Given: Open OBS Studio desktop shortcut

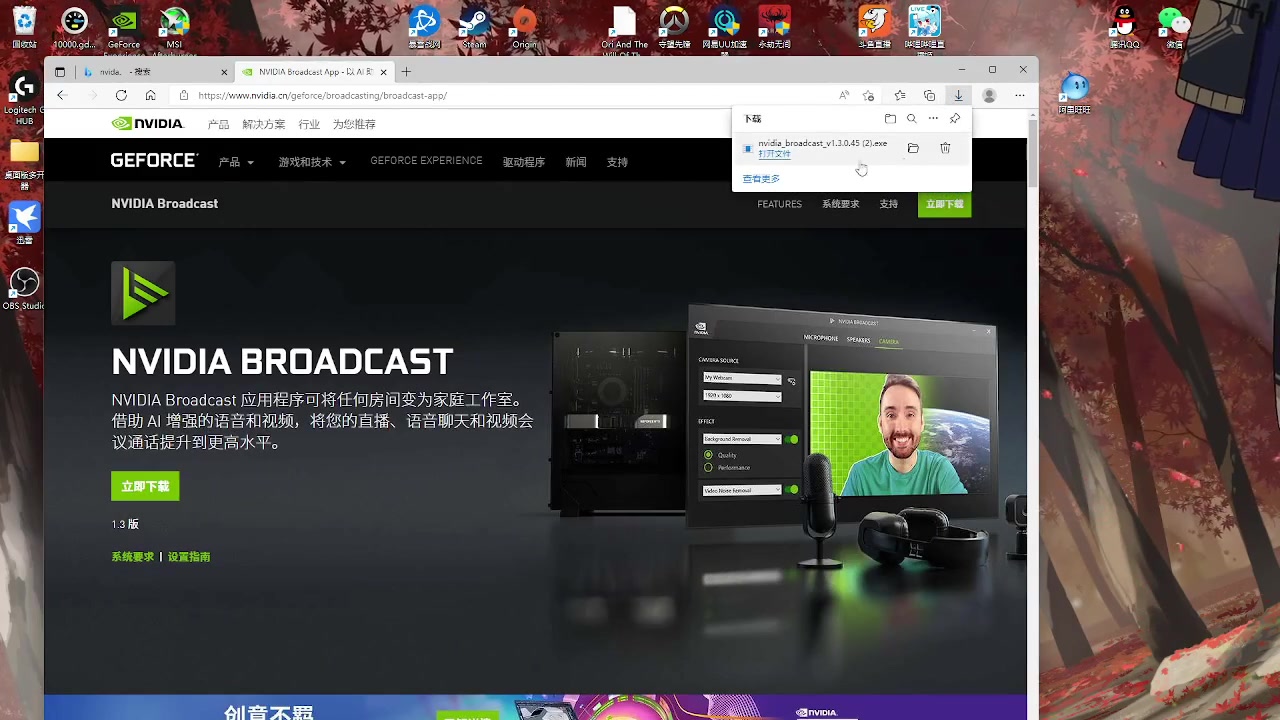Looking at the screenshot, I should pos(24,289).
